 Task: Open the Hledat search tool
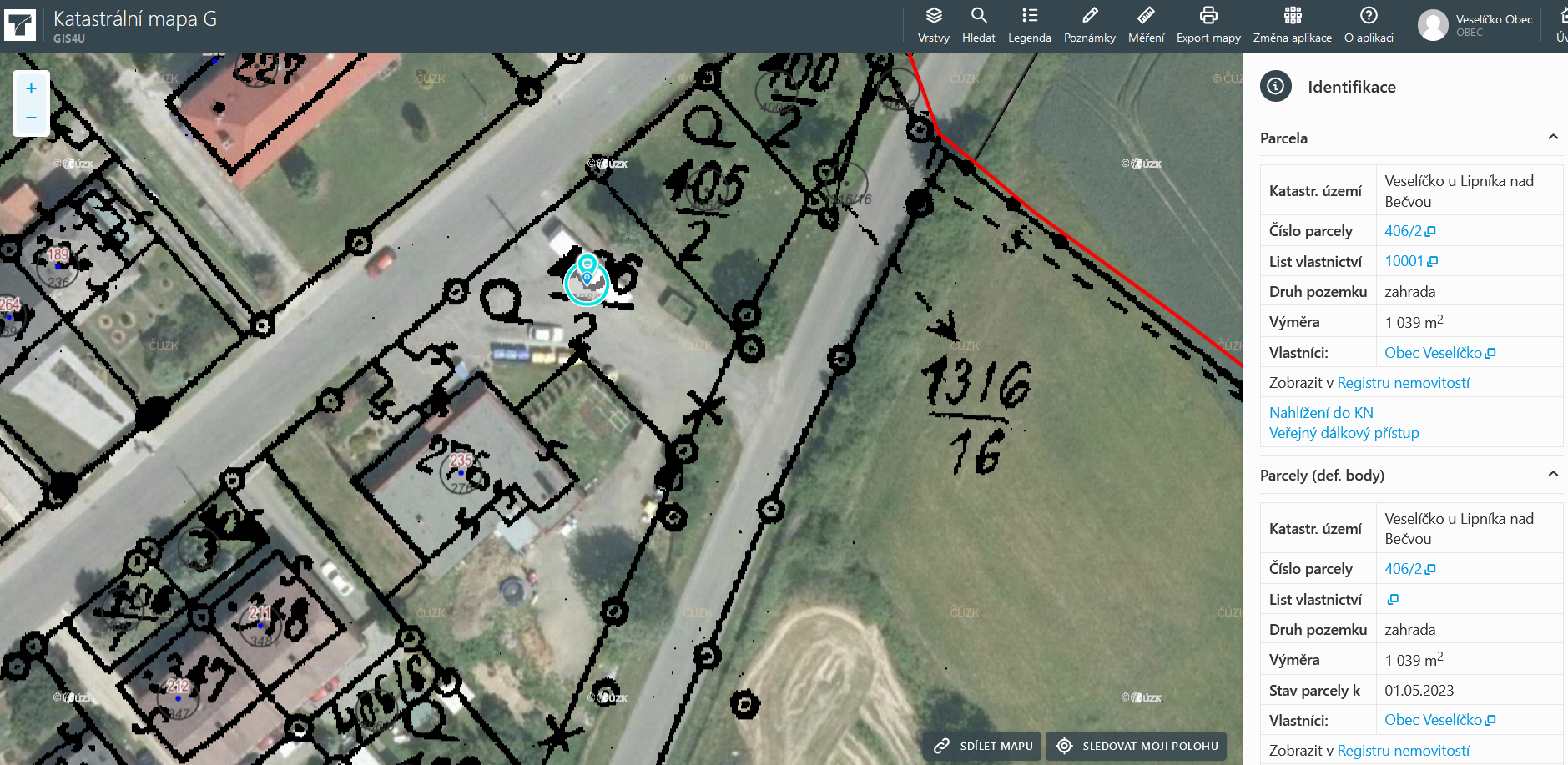[978, 25]
